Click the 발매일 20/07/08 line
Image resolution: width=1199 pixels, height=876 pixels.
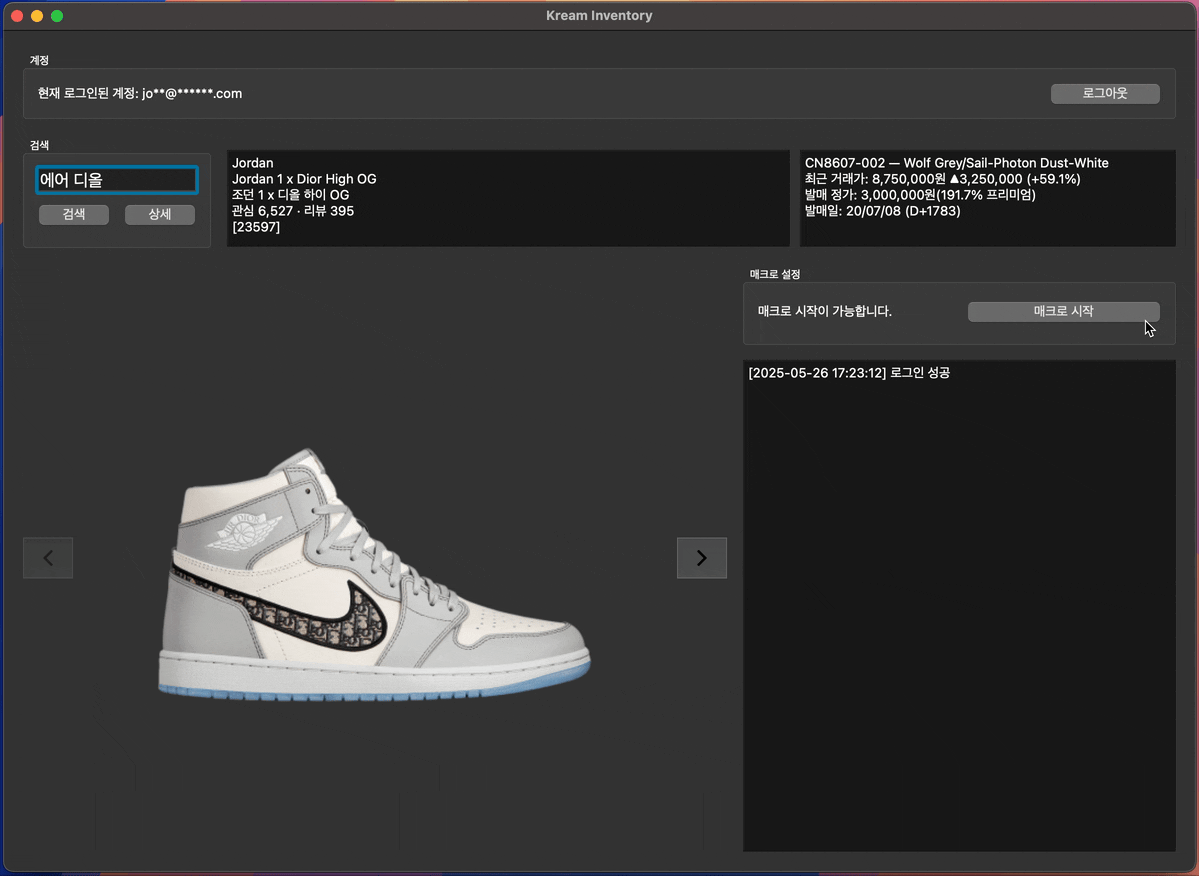tap(882, 211)
